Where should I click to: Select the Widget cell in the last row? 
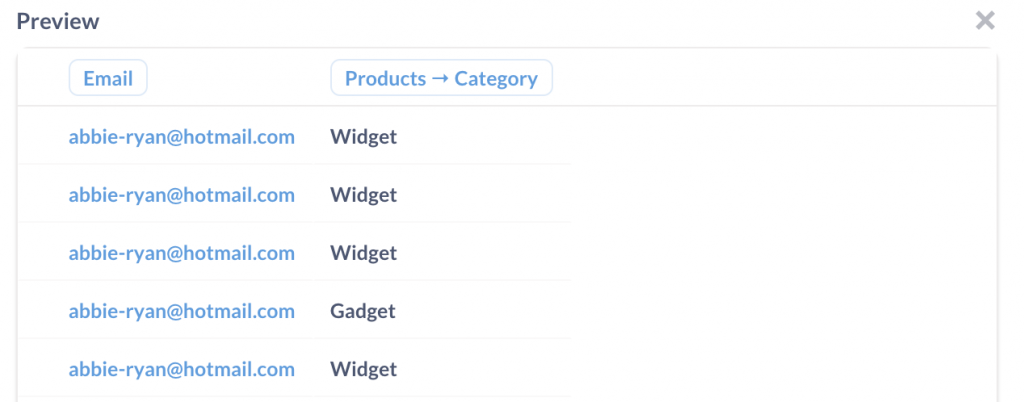pos(364,369)
